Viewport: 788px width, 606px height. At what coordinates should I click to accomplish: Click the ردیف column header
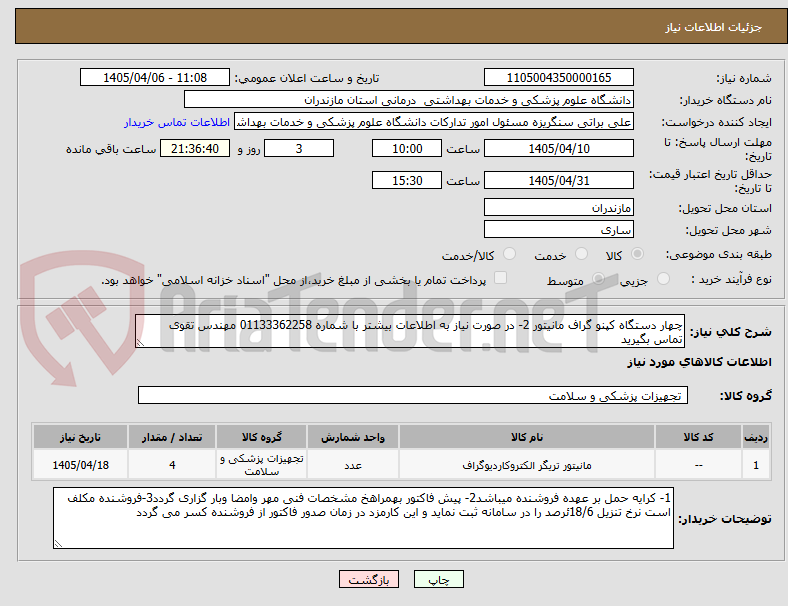(x=756, y=437)
